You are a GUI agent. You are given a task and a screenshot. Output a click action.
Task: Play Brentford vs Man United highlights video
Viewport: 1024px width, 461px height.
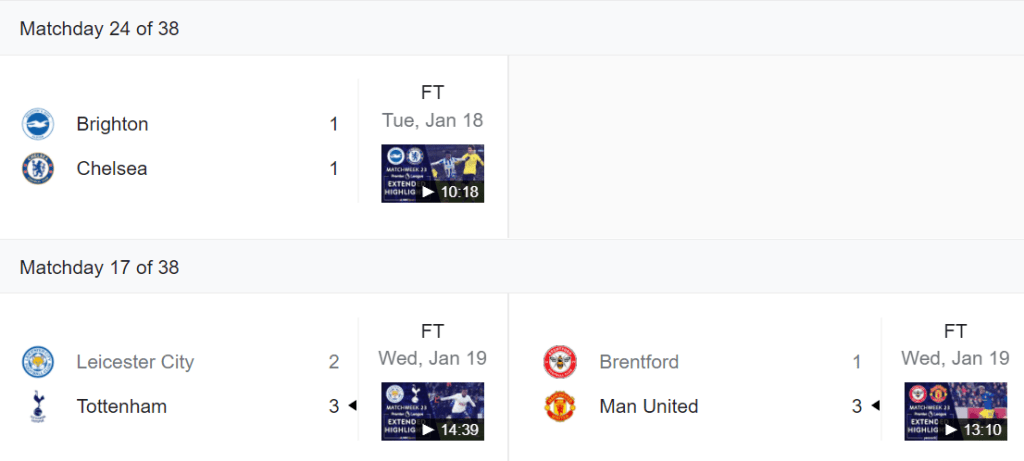click(955, 411)
